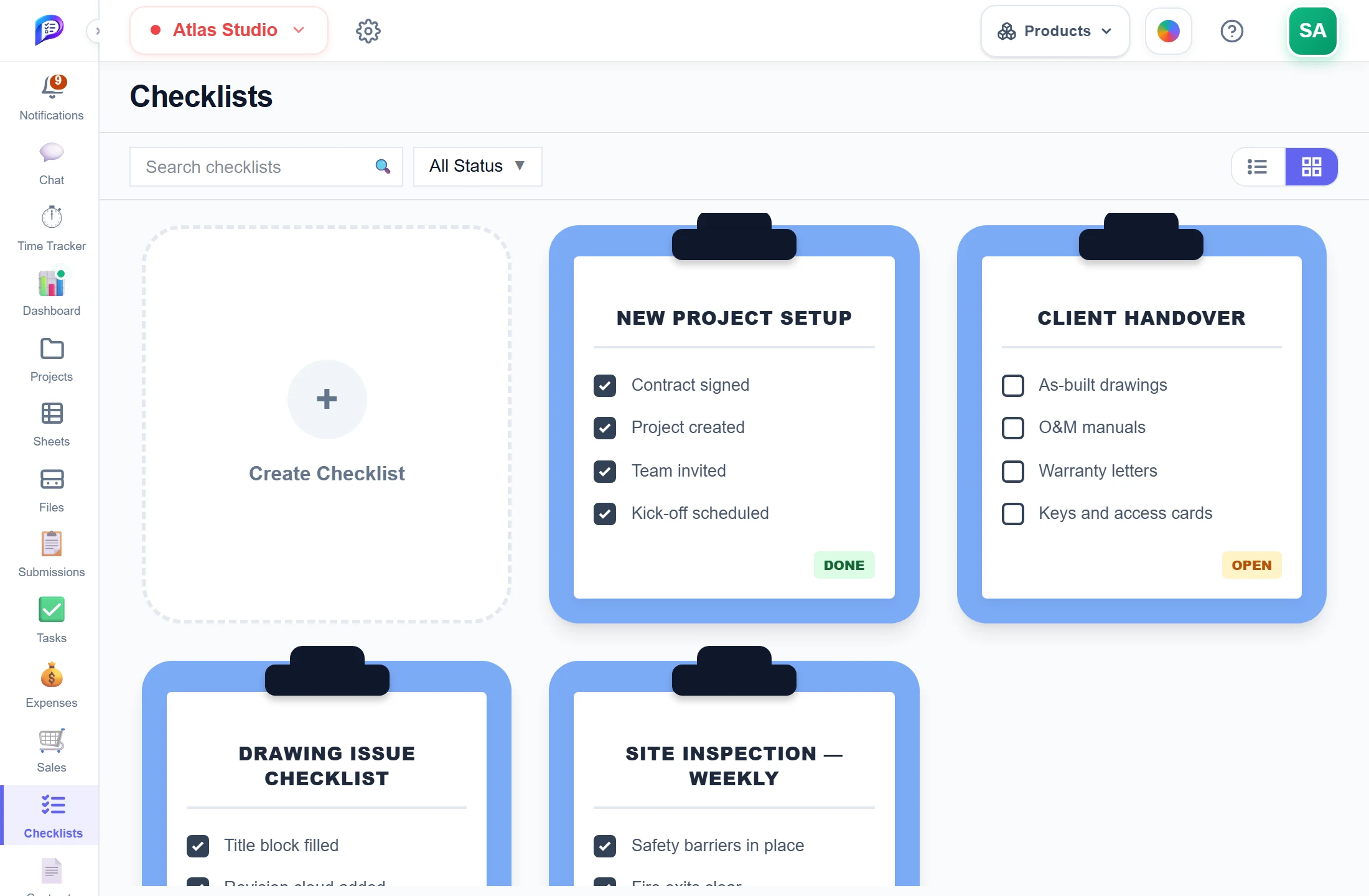Tick the Warranty letters checkbox
1369x896 pixels.
(x=1013, y=472)
